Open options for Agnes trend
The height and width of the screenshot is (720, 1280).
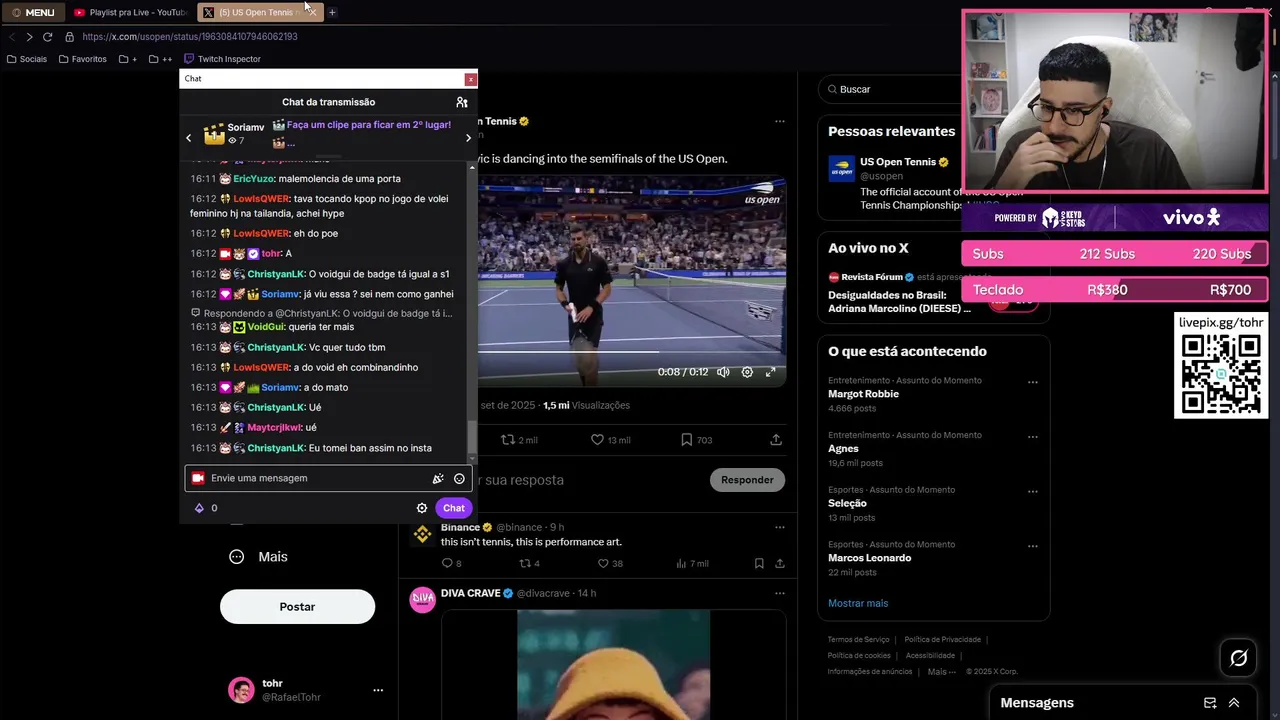(1033, 437)
